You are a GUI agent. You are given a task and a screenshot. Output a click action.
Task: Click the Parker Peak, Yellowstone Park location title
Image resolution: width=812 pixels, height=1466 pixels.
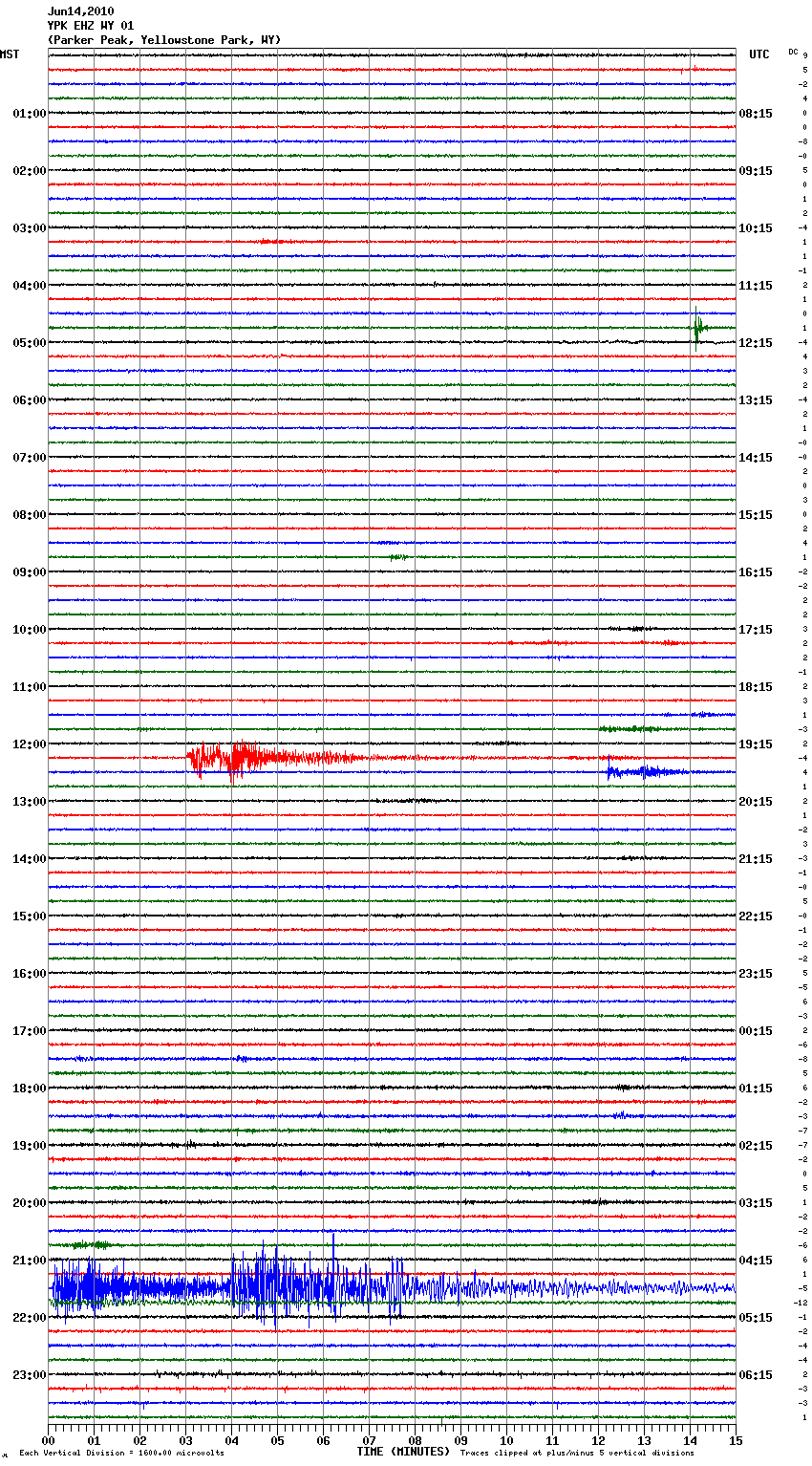click(164, 40)
